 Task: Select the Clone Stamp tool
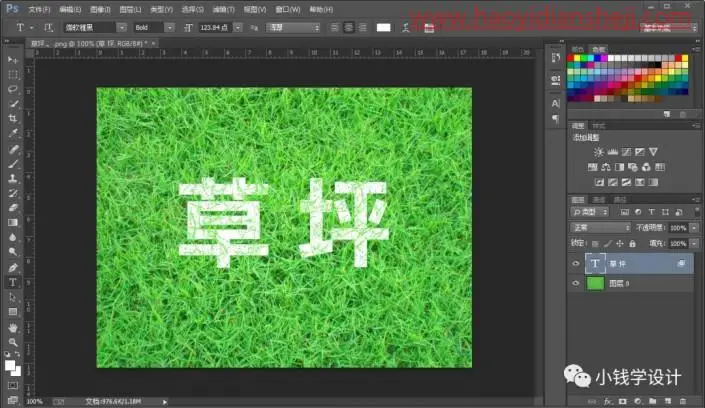13,179
